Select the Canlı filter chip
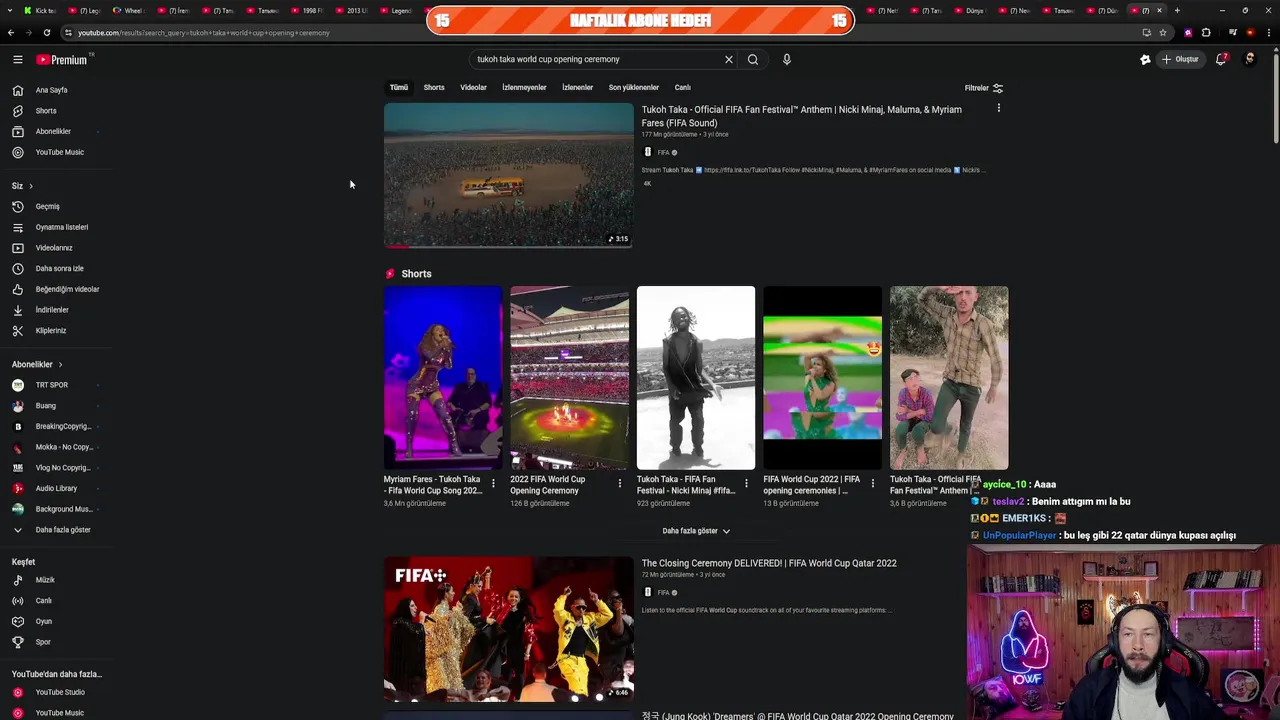This screenshot has width=1280, height=720. pos(683,87)
